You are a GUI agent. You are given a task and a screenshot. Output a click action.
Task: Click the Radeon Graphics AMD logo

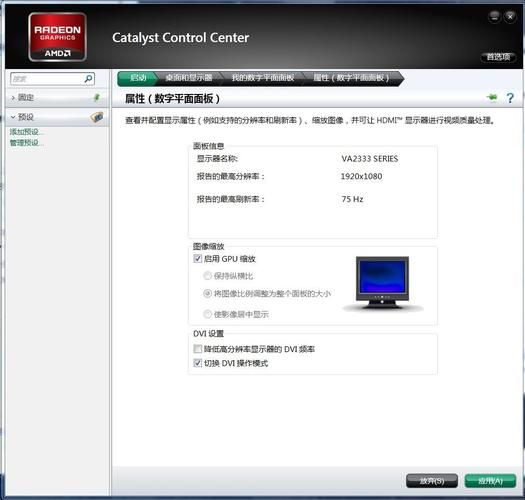pos(57,37)
